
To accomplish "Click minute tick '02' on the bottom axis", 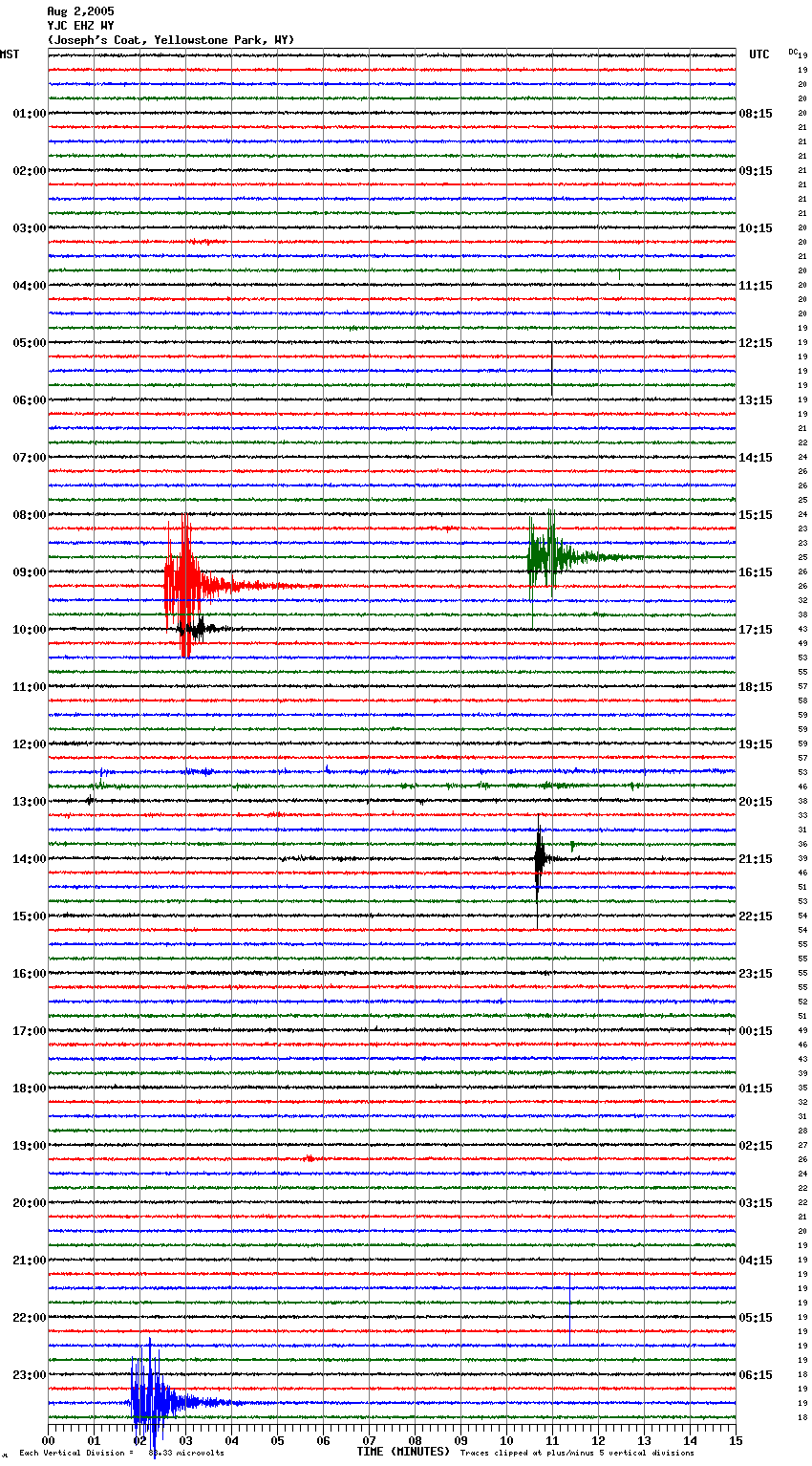I will pyautogui.click(x=139, y=1440).
